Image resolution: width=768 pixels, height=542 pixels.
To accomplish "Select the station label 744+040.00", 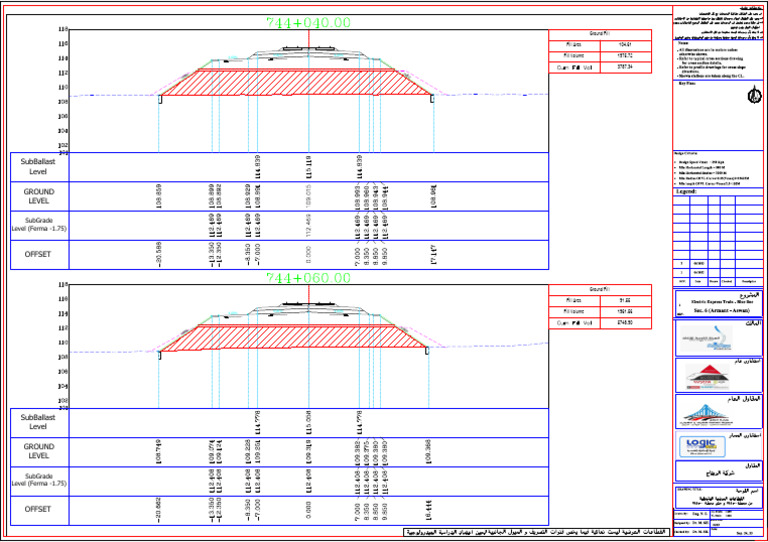I will pos(309,23).
